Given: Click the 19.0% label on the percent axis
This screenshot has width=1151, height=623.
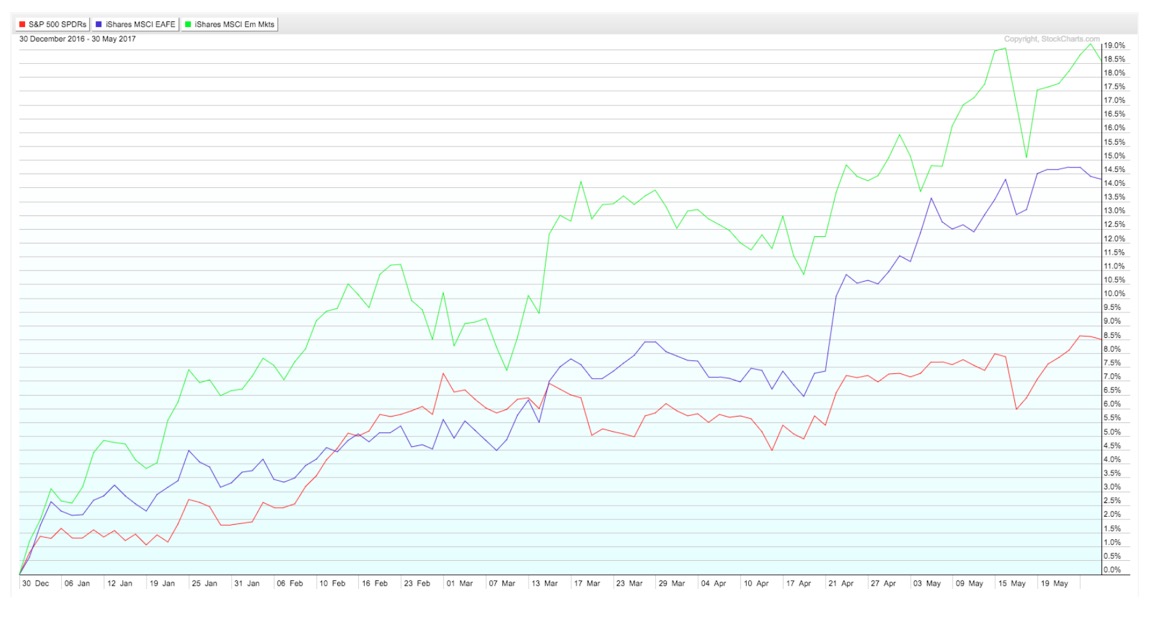Looking at the screenshot, I should [x=1114, y=45].
